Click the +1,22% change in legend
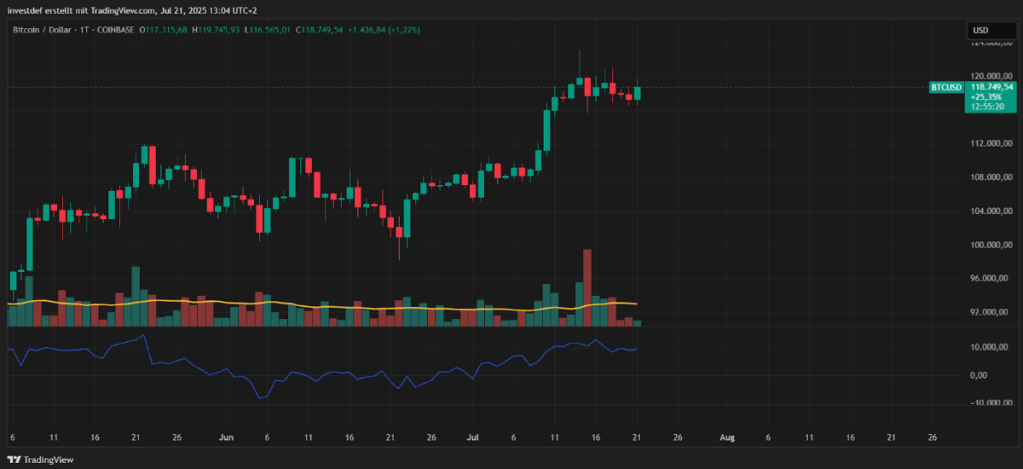Screen dimensions: 1023x469 404,30
